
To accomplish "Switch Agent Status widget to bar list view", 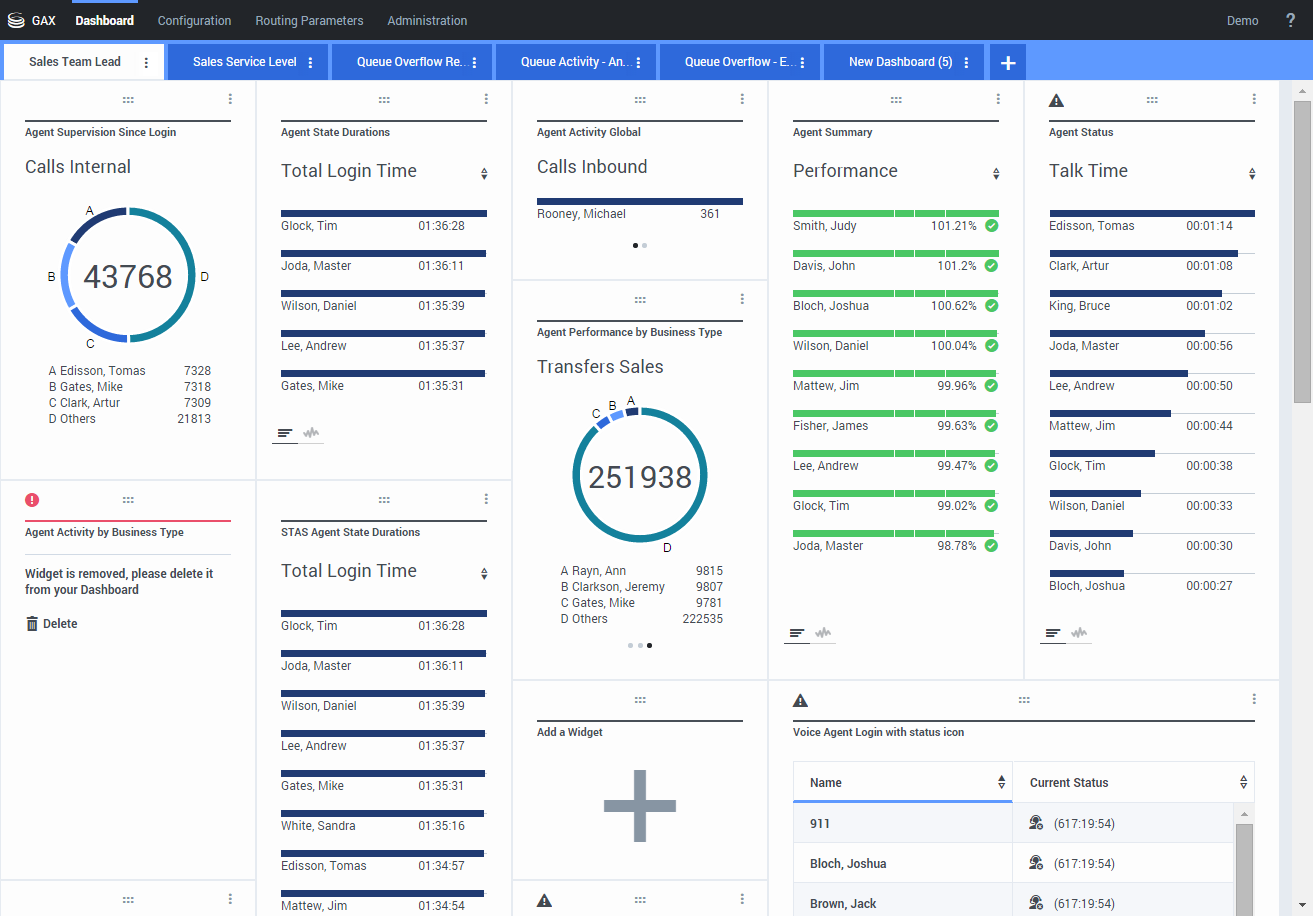I will click(x=1052, y=633).
